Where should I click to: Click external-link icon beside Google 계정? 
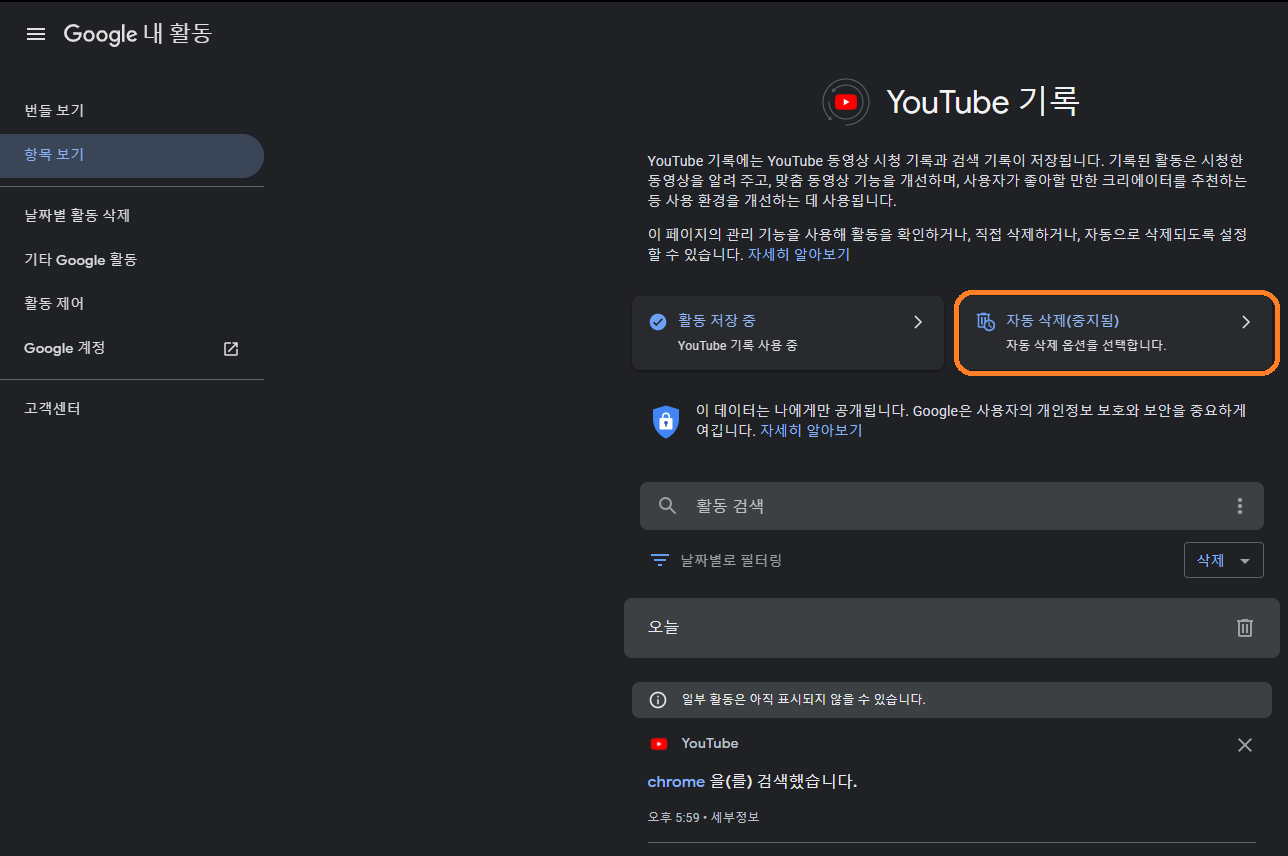coord(231,349)
